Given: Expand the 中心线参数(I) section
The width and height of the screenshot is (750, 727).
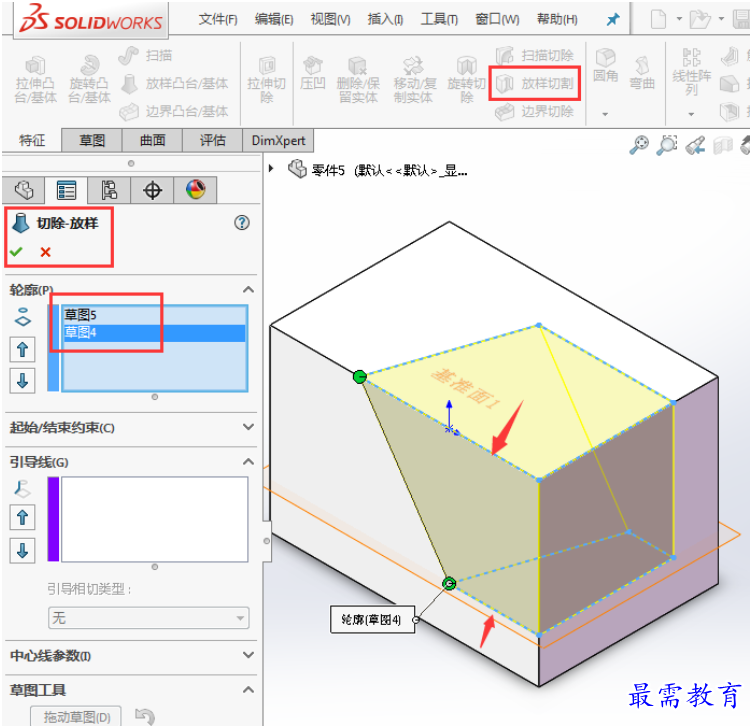Looking at the screenshot, I should [x=248, y=655].
